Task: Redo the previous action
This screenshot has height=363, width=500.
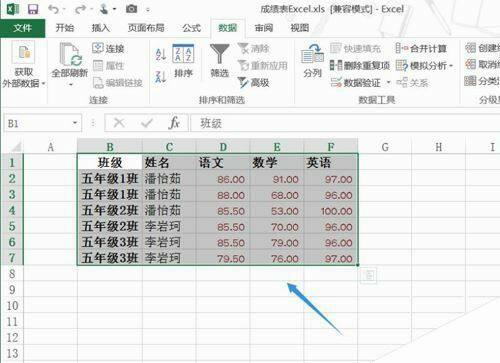Action: pyautogui.click(x=80, y=9)
